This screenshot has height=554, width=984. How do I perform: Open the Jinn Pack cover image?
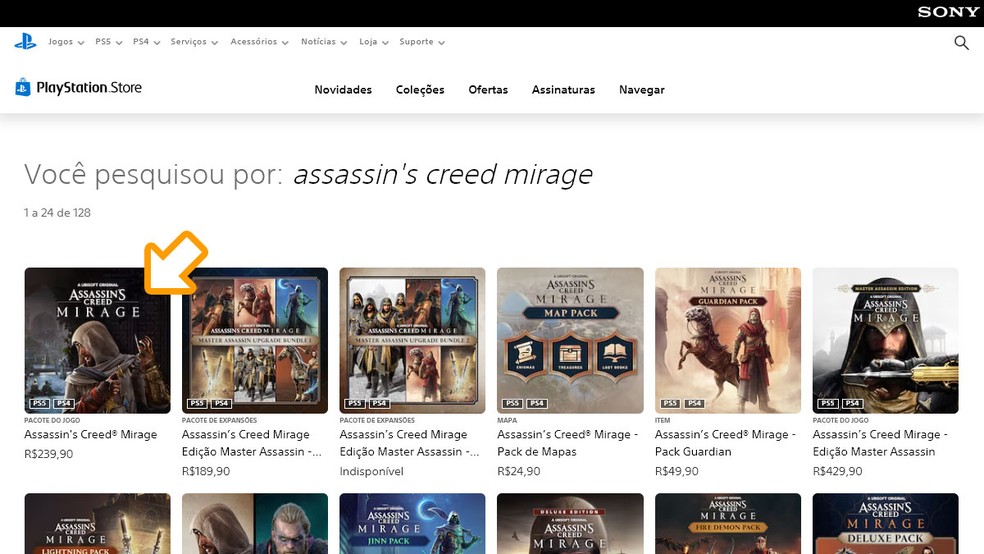click(x=412, y=523)
